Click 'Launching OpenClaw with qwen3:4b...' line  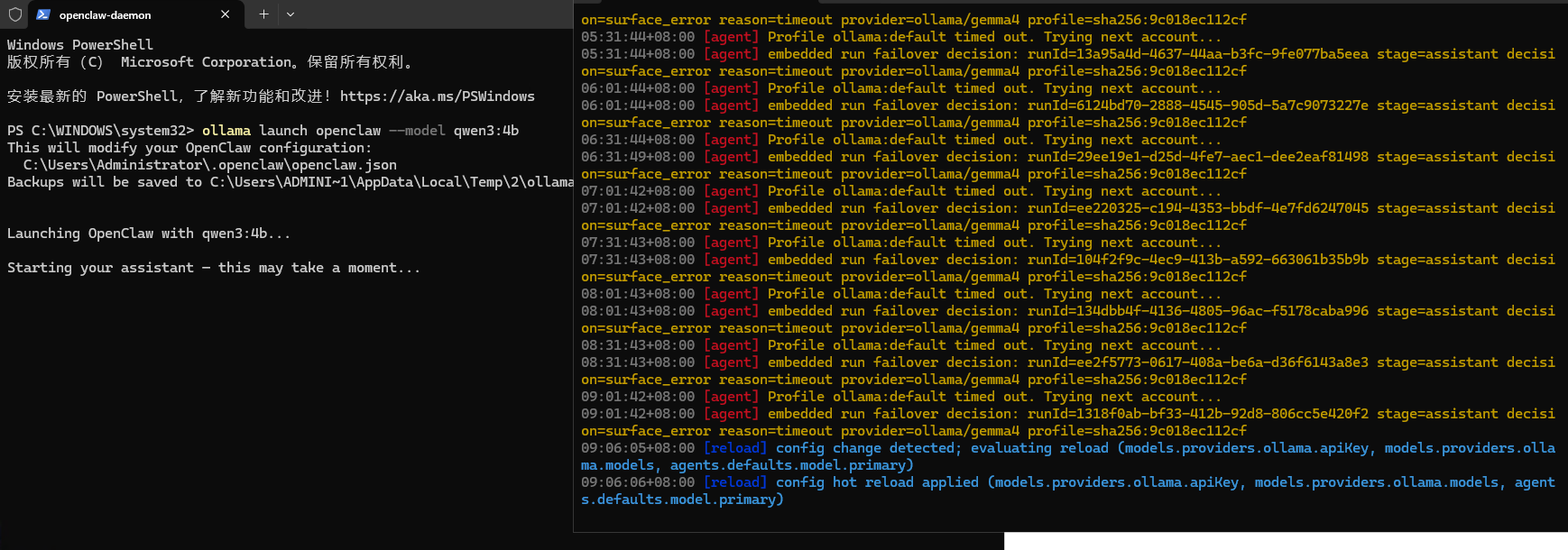click(x=149, y=234)
